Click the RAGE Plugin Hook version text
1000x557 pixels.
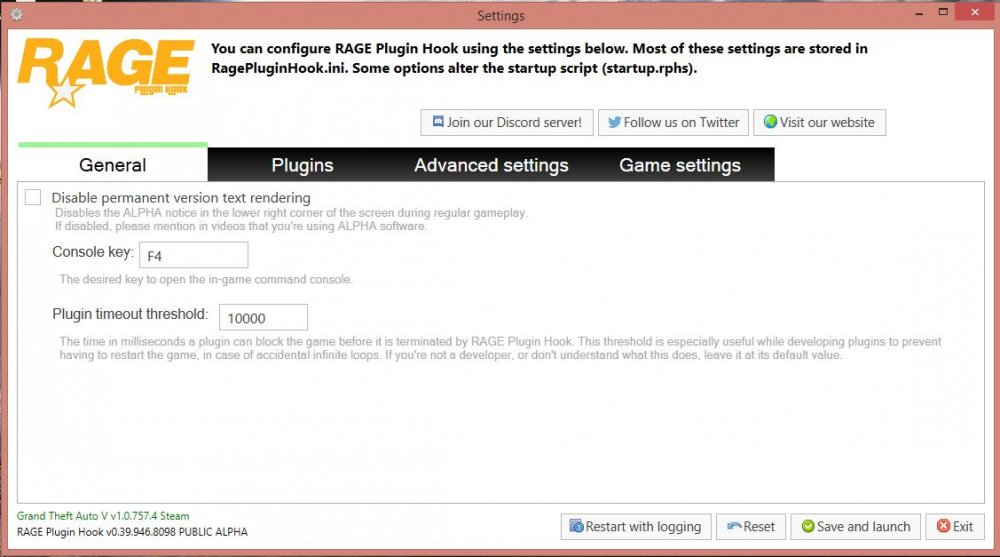[x=132, y=531]
